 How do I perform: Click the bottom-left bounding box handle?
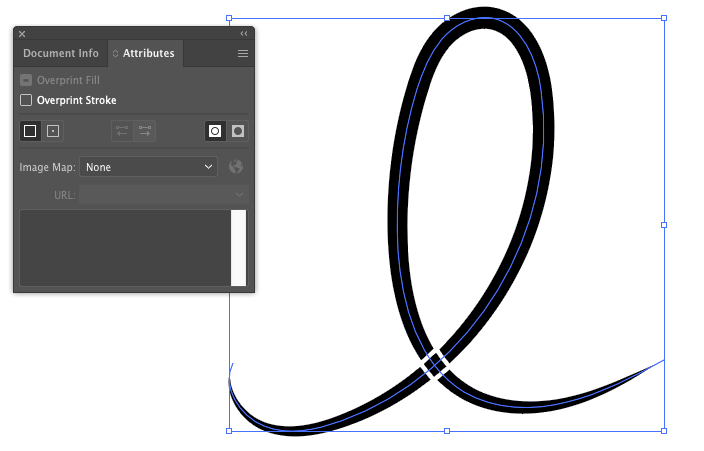coord(229,431)
